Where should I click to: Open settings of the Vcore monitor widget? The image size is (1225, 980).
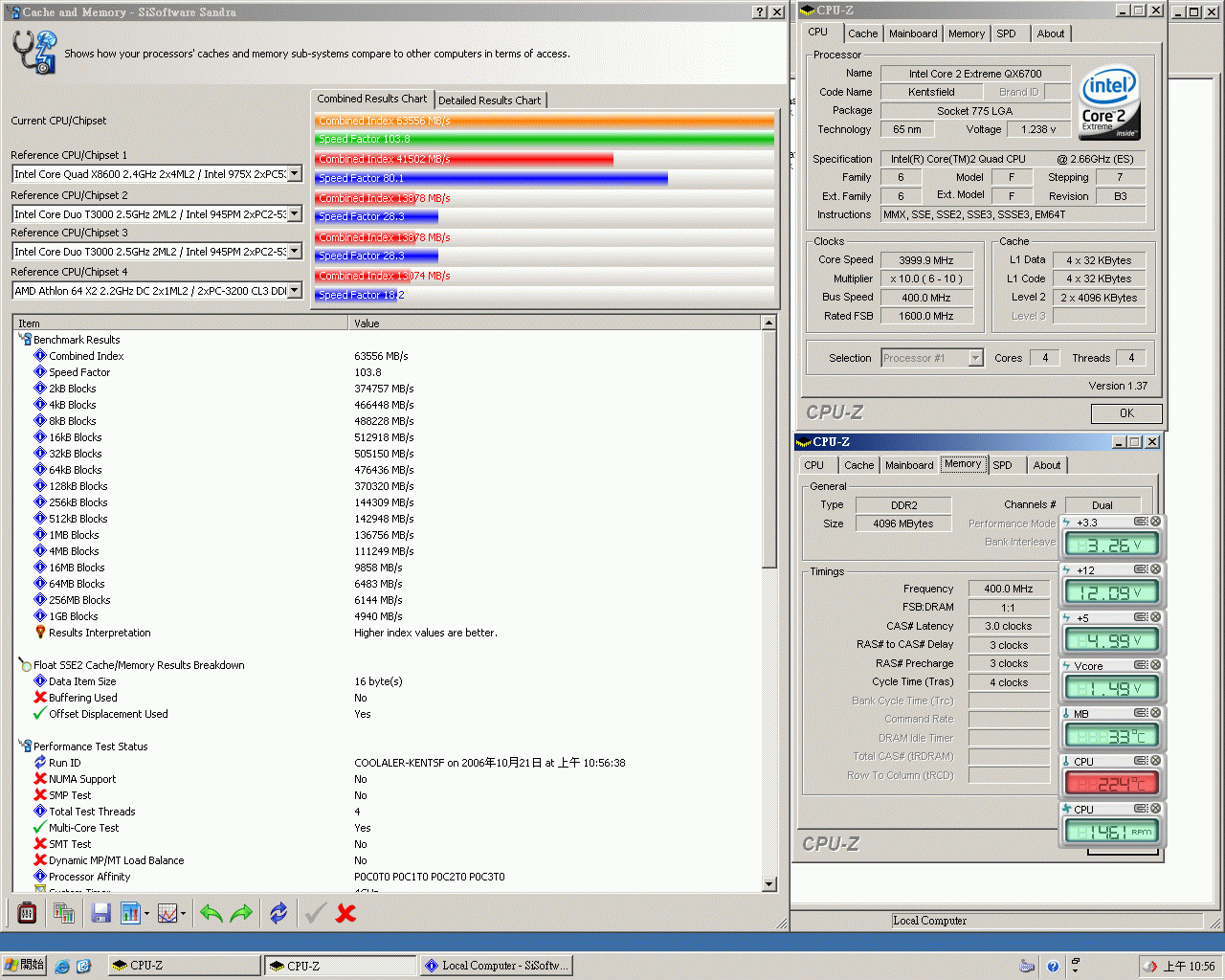[x=1141, y=665]
